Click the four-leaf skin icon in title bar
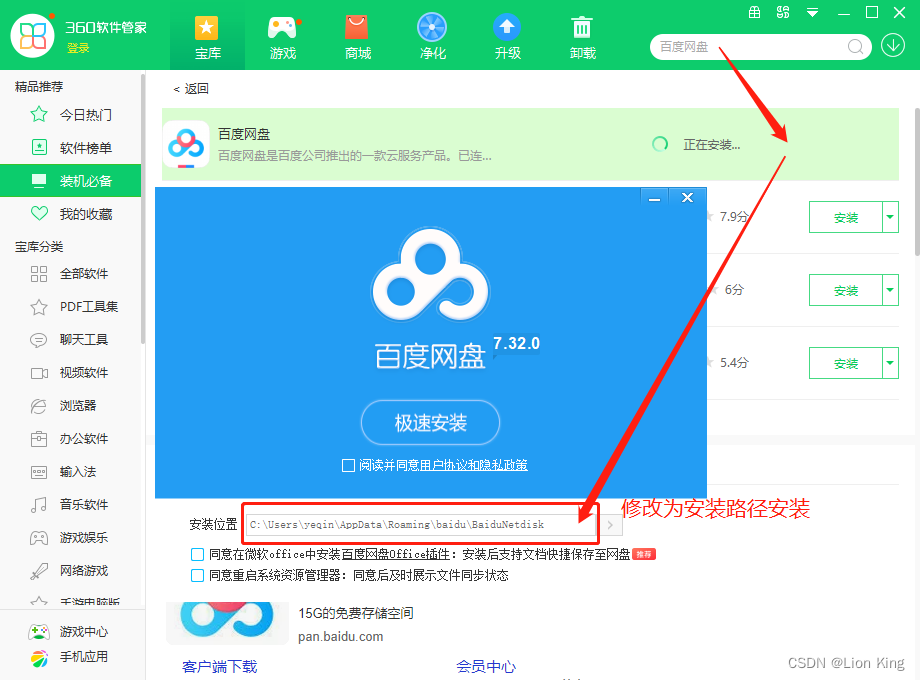 (x=783, y=12)
